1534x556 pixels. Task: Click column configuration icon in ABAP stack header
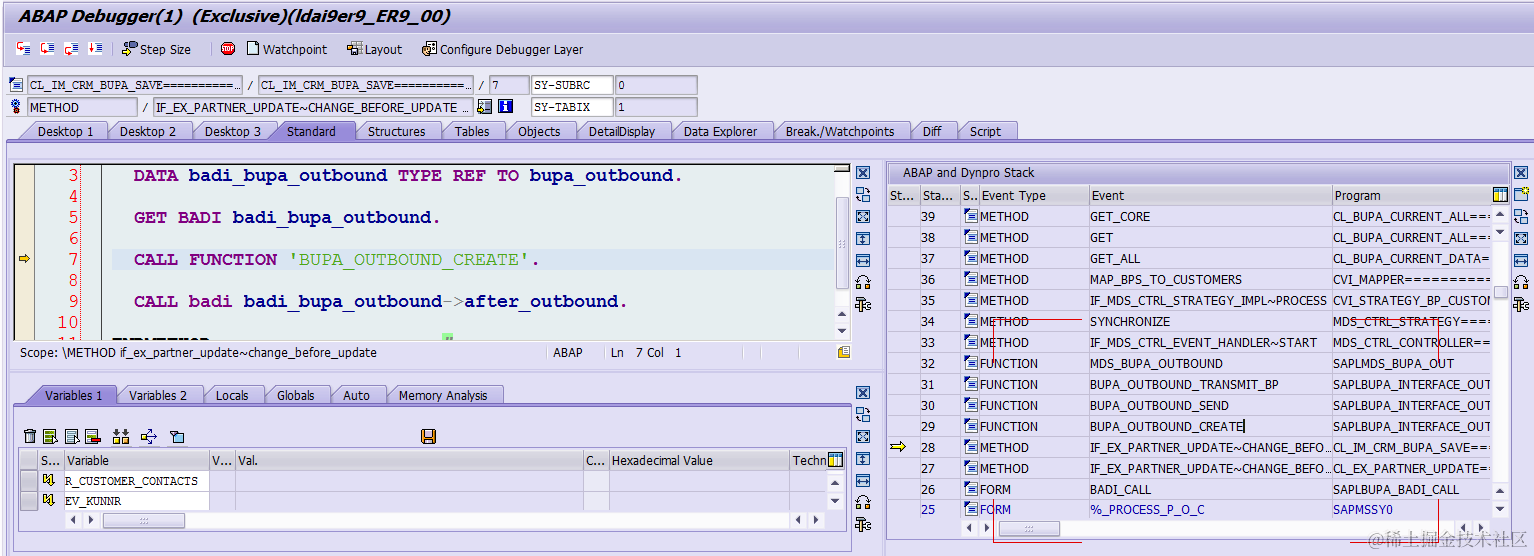click(1500, 195)
